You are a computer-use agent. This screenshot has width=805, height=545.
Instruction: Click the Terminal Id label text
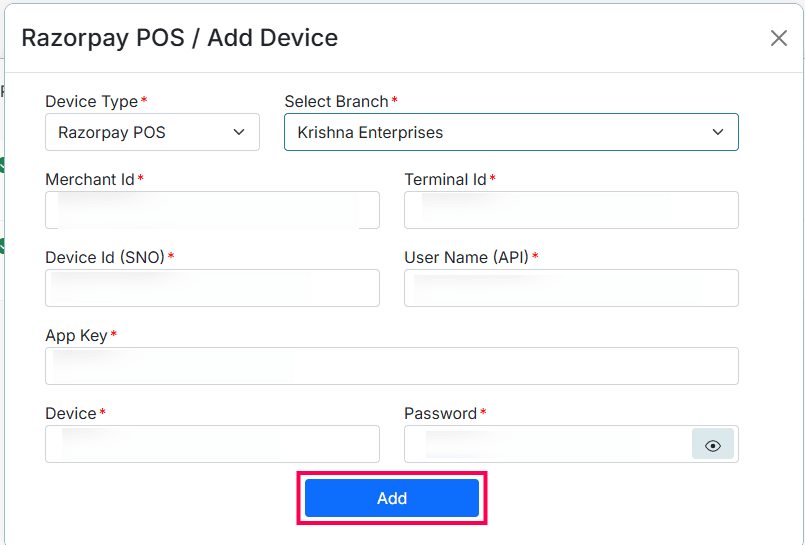446,180
